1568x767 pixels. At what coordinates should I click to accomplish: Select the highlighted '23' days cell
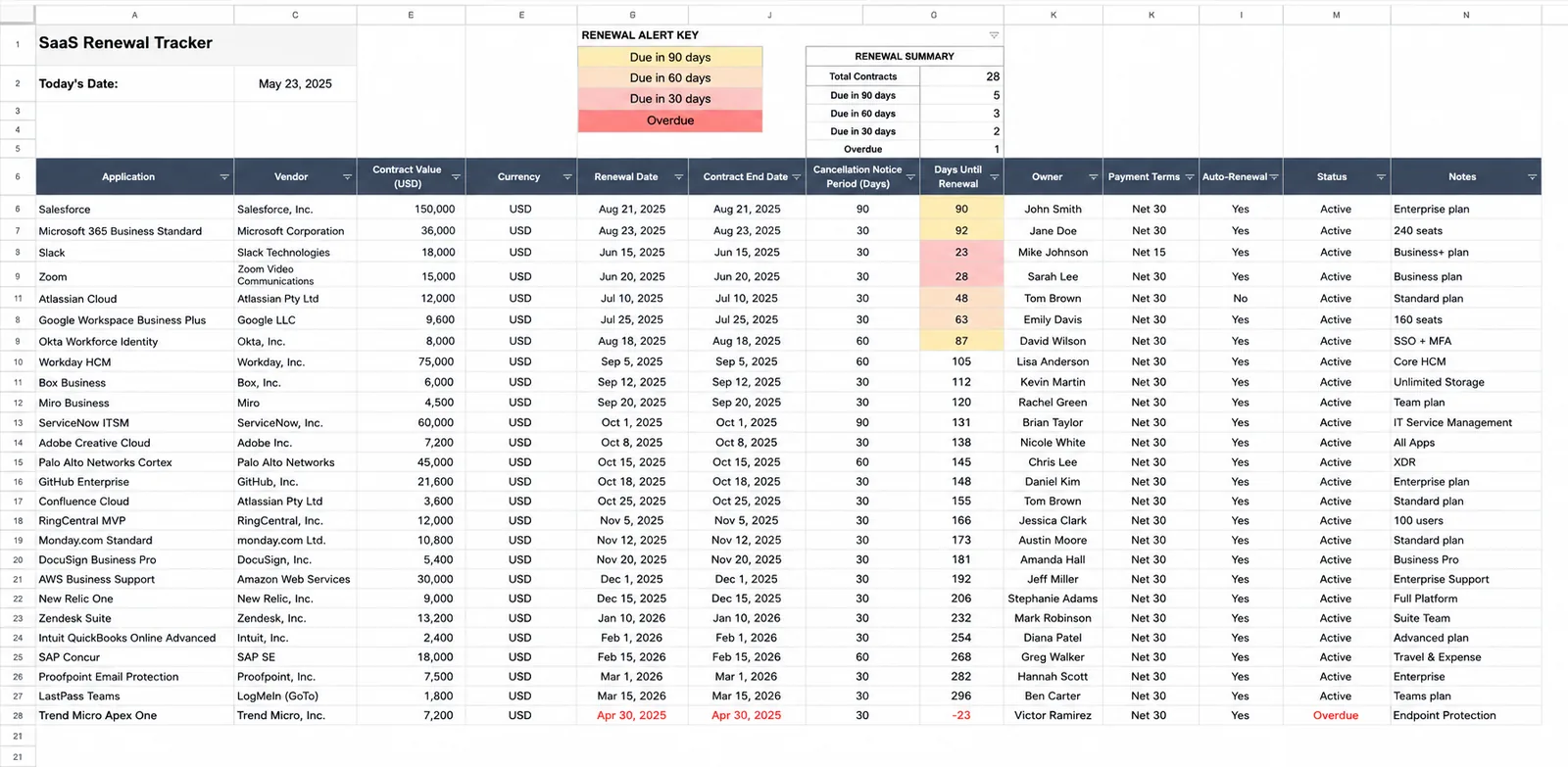[x=961, y=253]
